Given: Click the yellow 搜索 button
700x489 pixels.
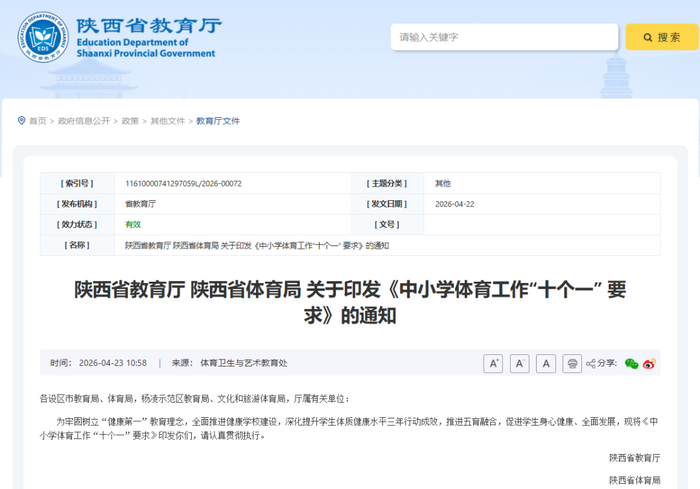Looking at the screenshot, I should 662,37.
